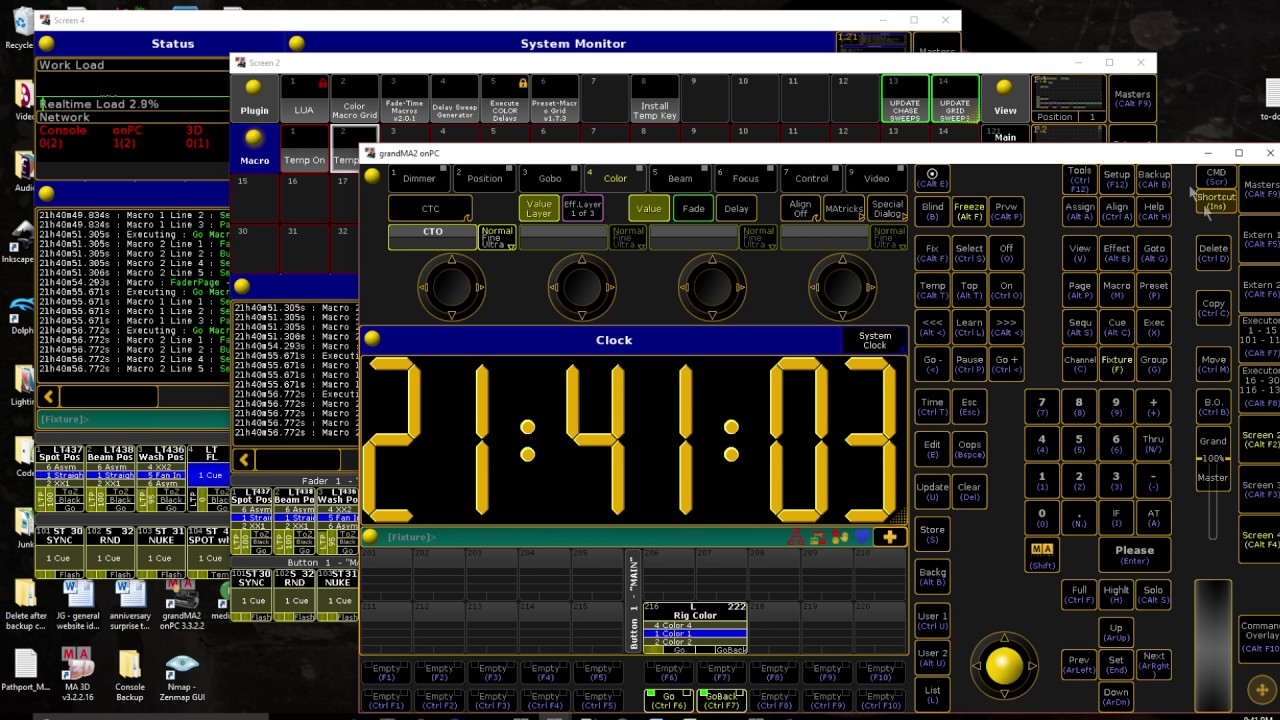Click the Oops (Bspce) undo key
1280x720 pixels.
969,450
